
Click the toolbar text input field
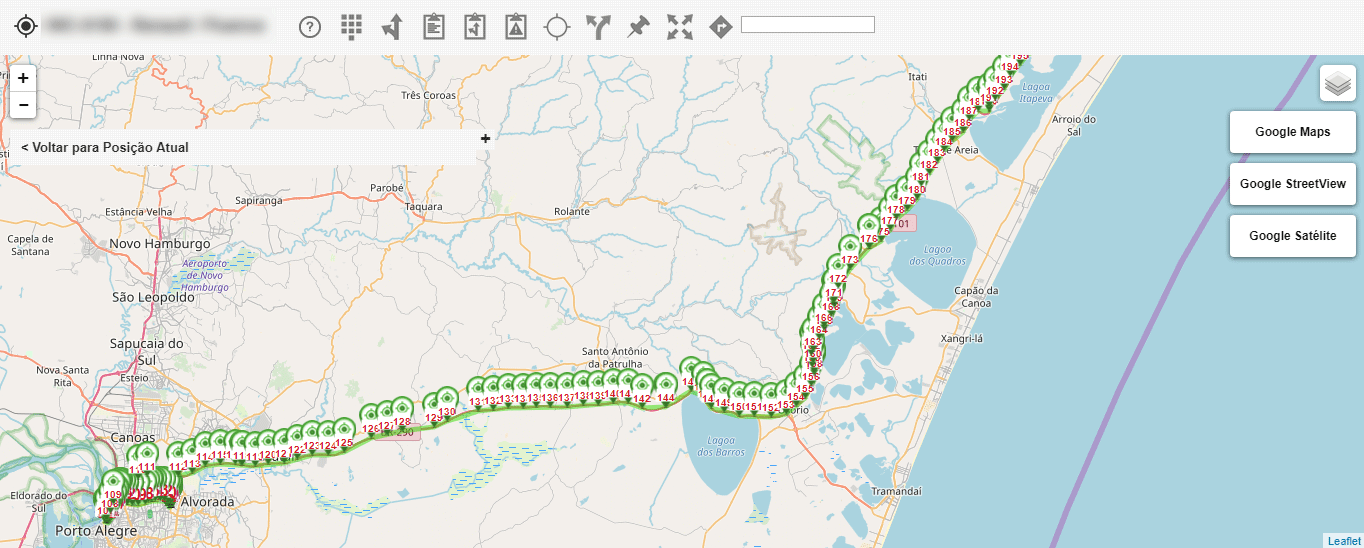pos(807,25)
